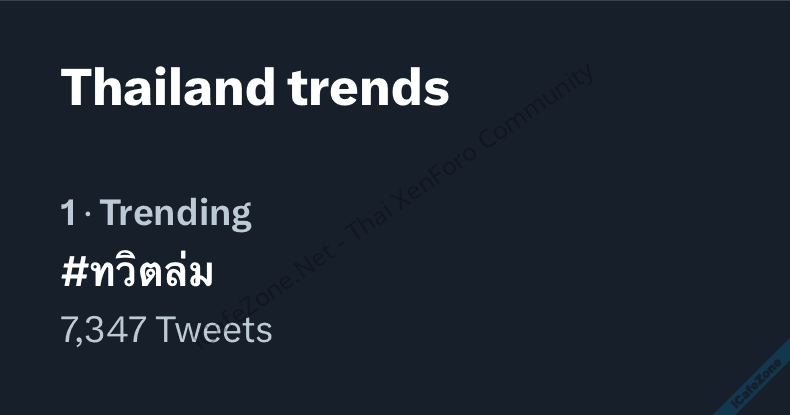
Task: Click the Trending label
Action: (x=176, y=213)
